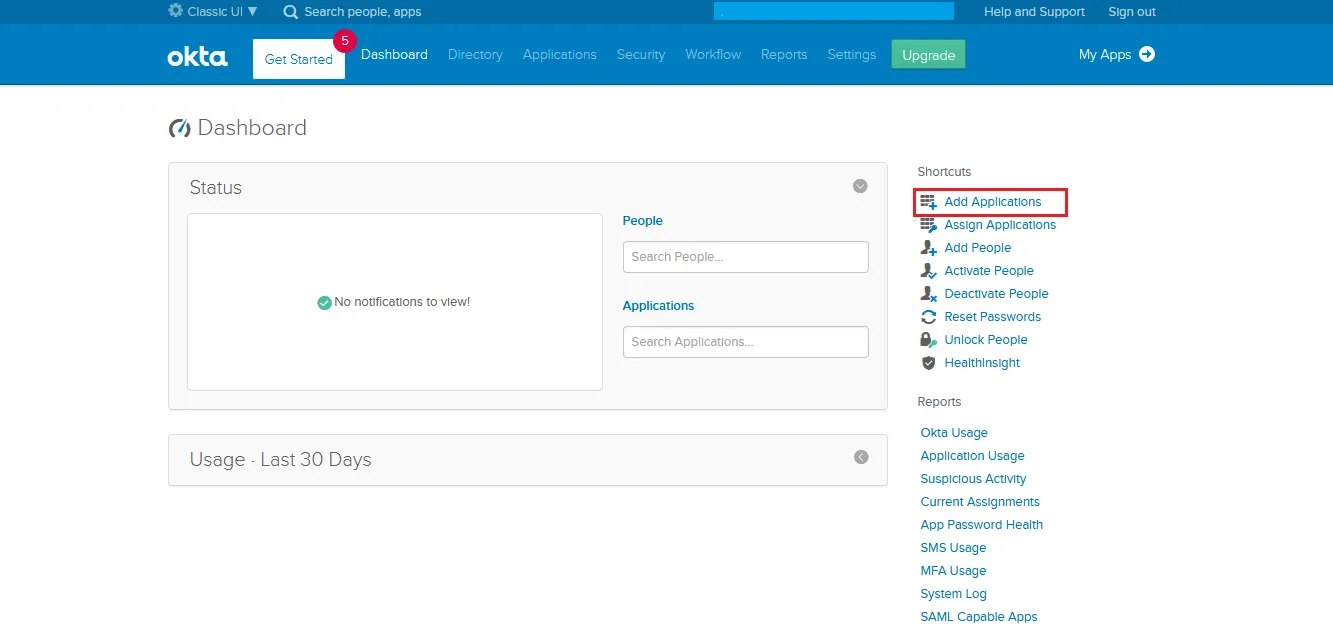Open the Applications menu
This screenshot has height=641, width=1333.
560,55
